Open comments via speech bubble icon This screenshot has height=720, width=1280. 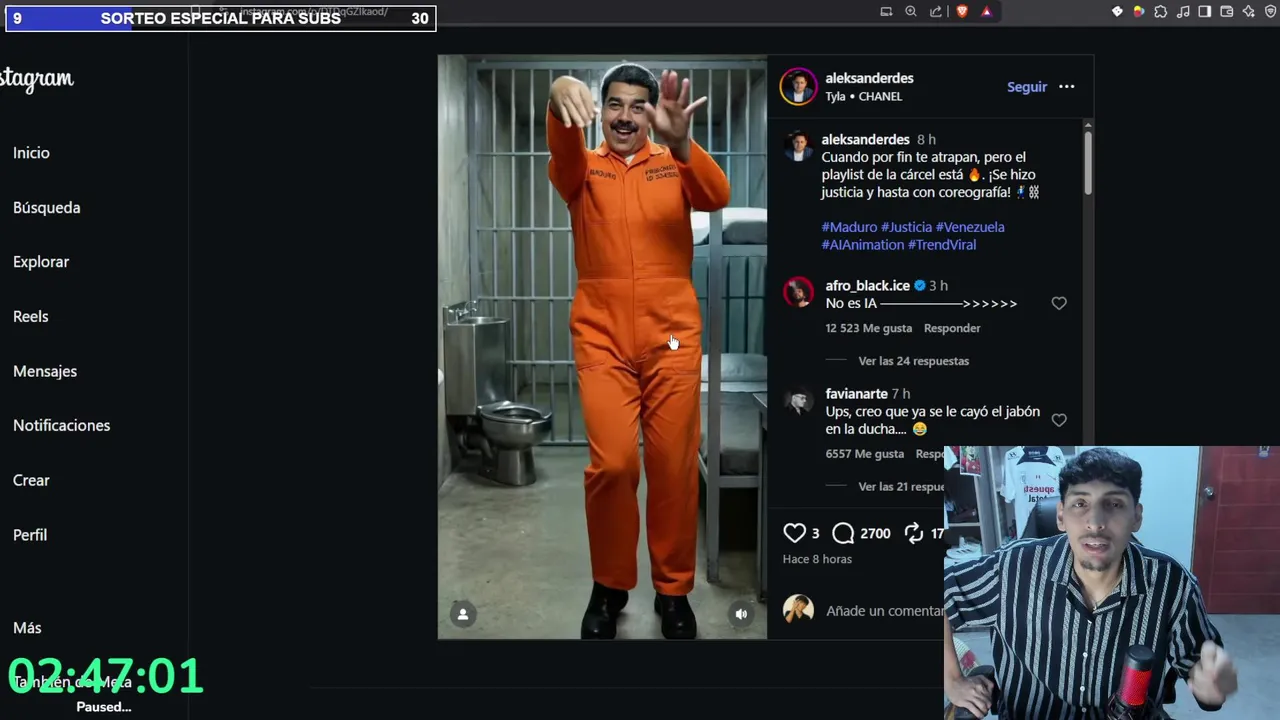tap(843, 533)
